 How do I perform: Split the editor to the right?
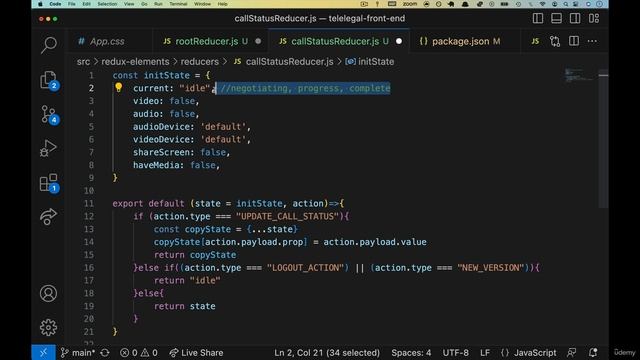tap(574, 41)
